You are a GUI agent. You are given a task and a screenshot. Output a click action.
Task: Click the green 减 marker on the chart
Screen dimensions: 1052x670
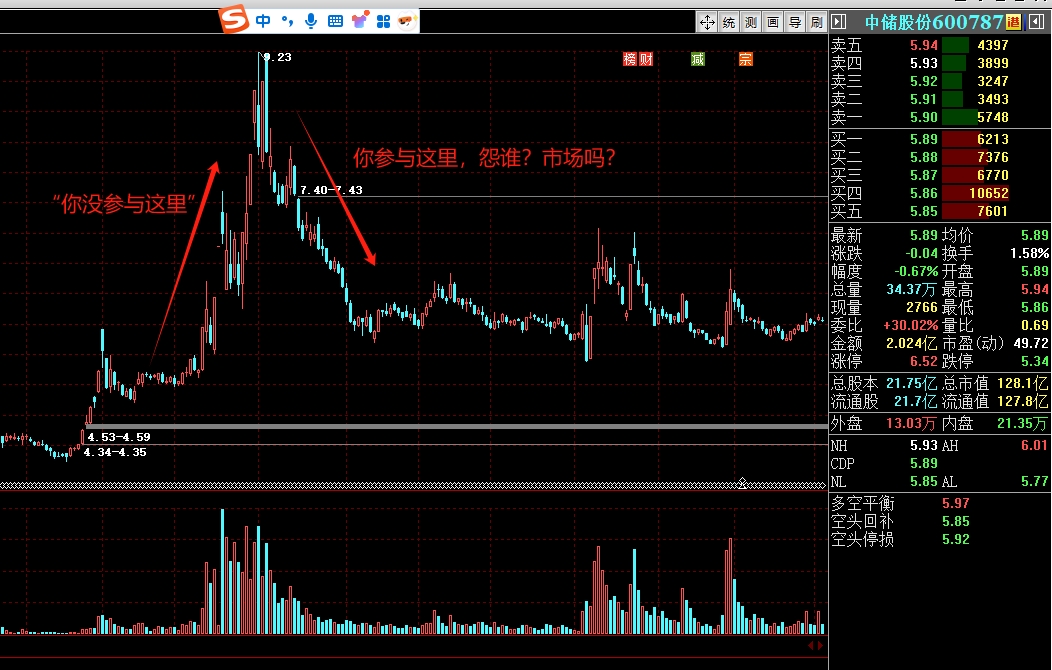point(698,59)
